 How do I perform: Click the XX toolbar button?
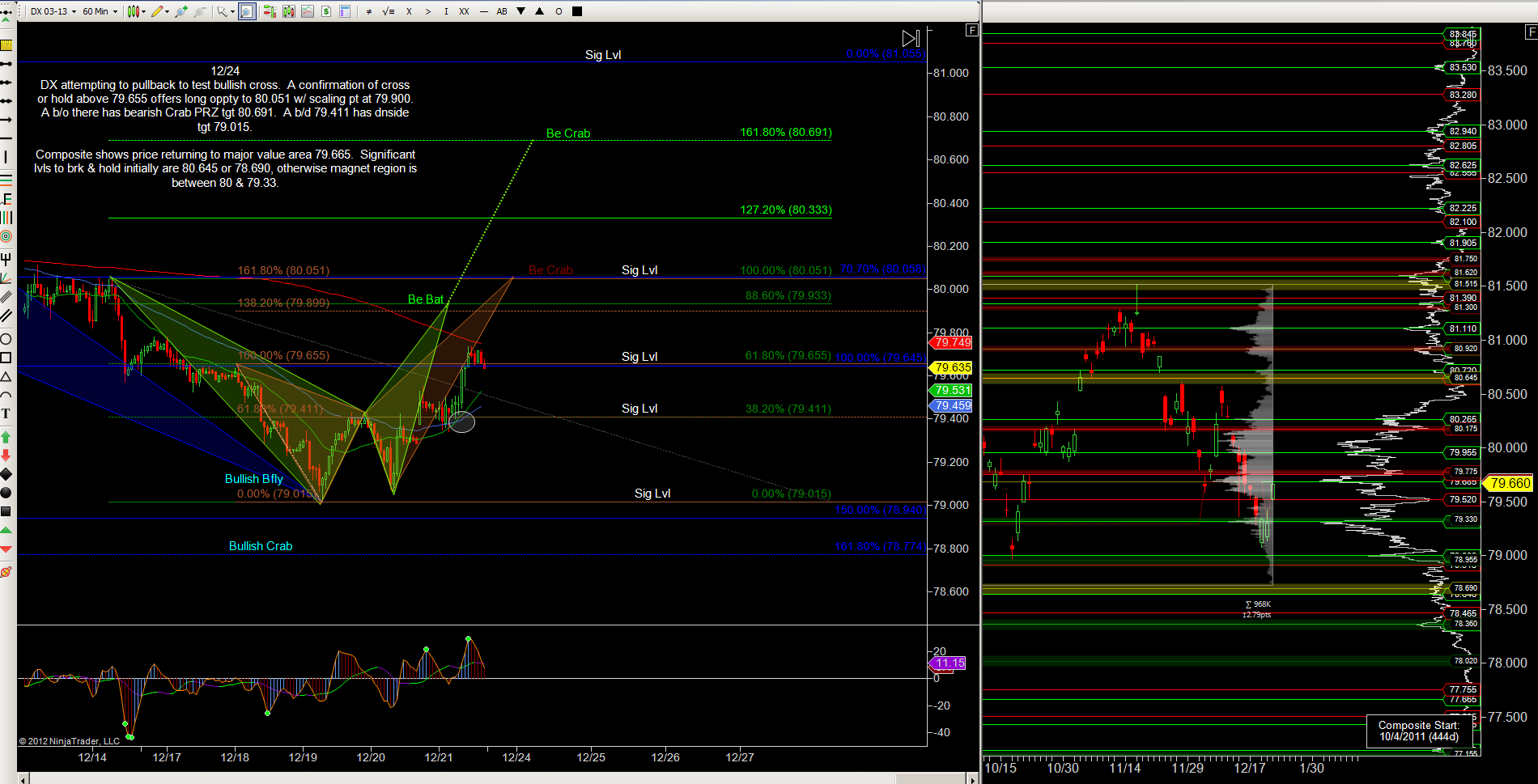[x=464, y=11]
